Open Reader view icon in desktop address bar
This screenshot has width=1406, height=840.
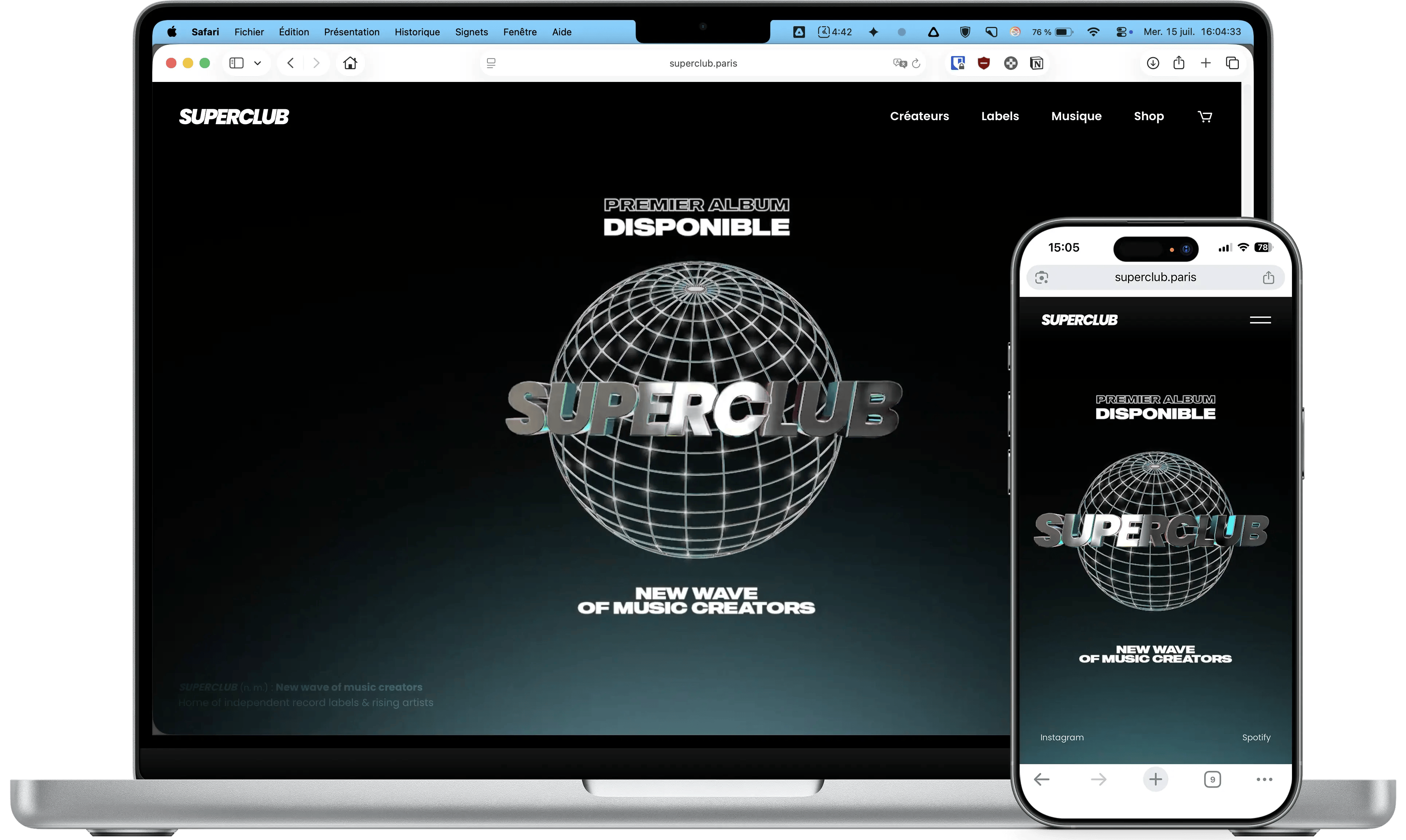[x=491, y=63]
